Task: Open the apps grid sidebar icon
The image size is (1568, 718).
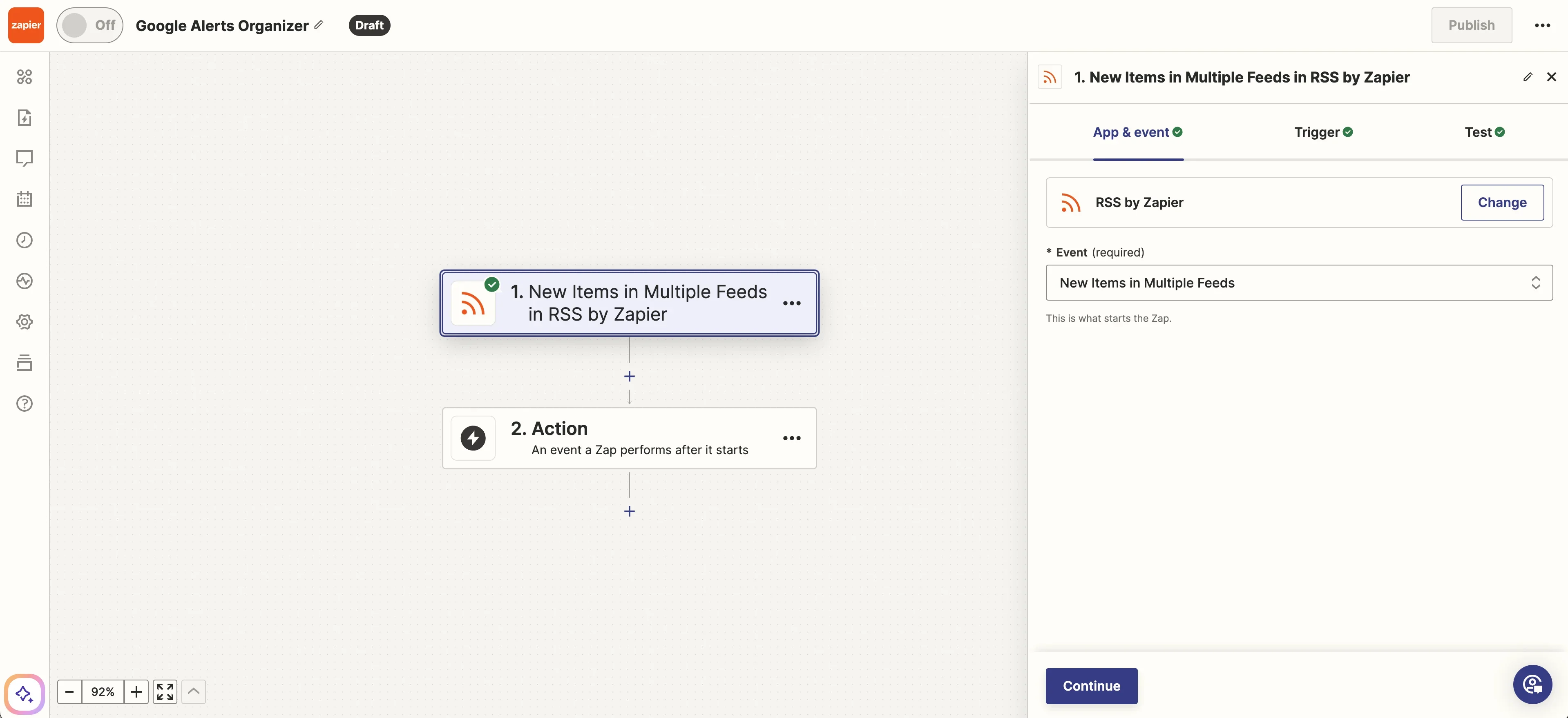Action: [x=25, y=77]
